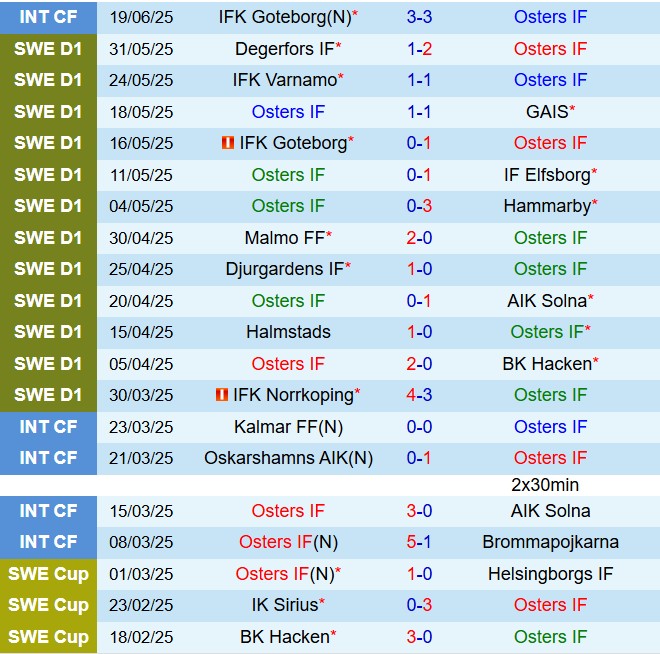Image resolution: width=660 pixels, height=654 pixels.
Task: Open the IK Sirius team link
Action: (284, 605)
